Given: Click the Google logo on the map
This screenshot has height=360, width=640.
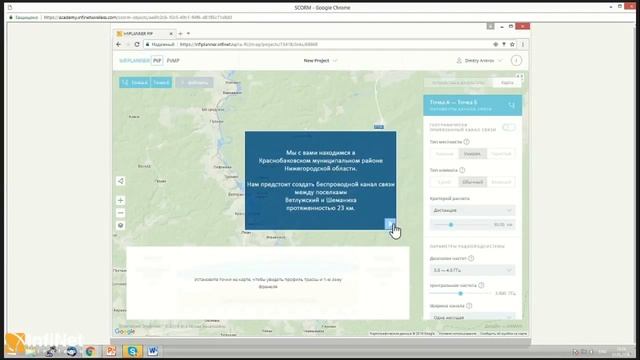Looking at the screenshot, I should click(125, 331).
